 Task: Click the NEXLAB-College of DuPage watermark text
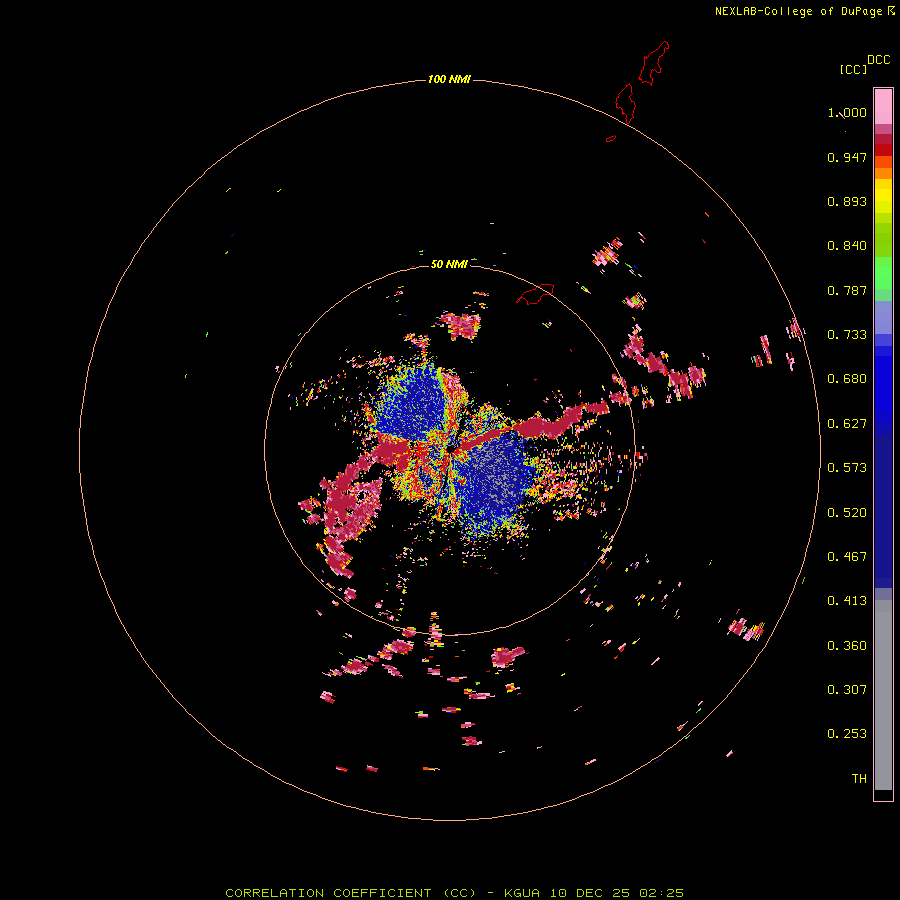click(798, 11)
